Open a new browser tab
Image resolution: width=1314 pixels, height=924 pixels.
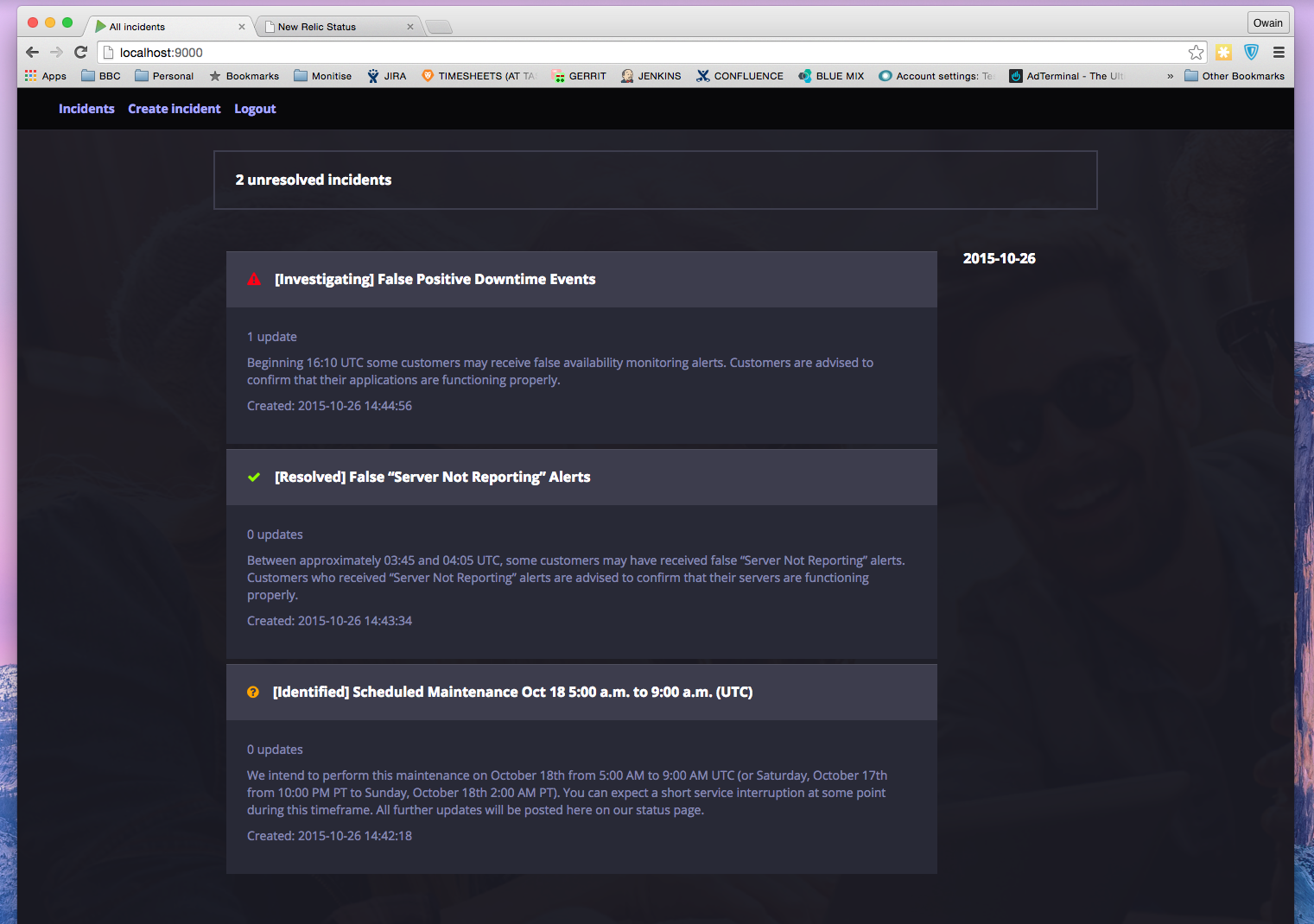click(x=439, y=27)
